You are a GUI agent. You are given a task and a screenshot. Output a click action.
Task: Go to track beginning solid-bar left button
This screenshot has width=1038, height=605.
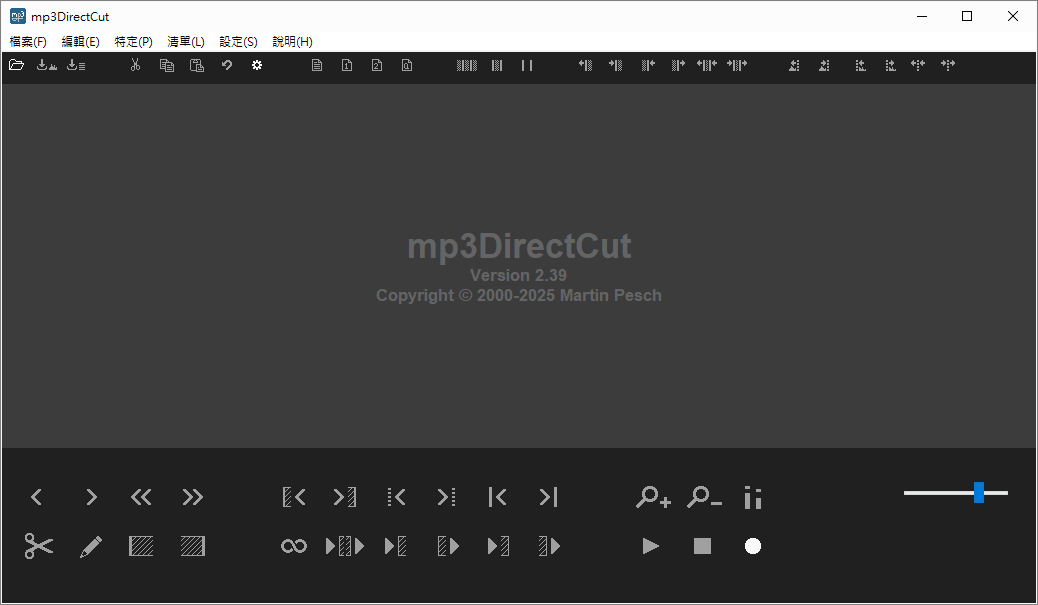tap(497, 497)
